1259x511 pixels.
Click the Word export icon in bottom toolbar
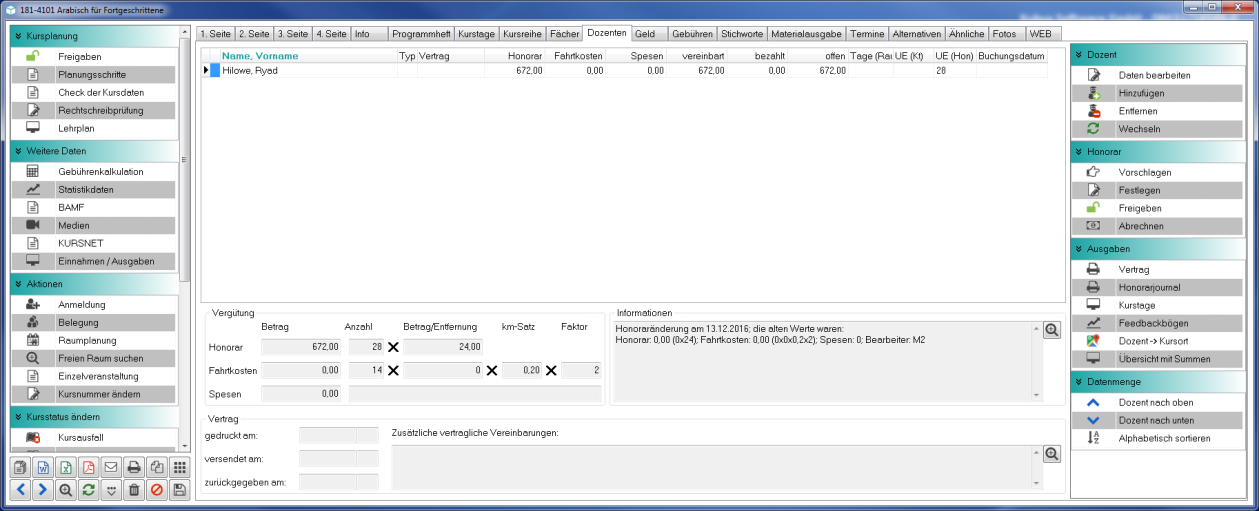tap(43, 467)
